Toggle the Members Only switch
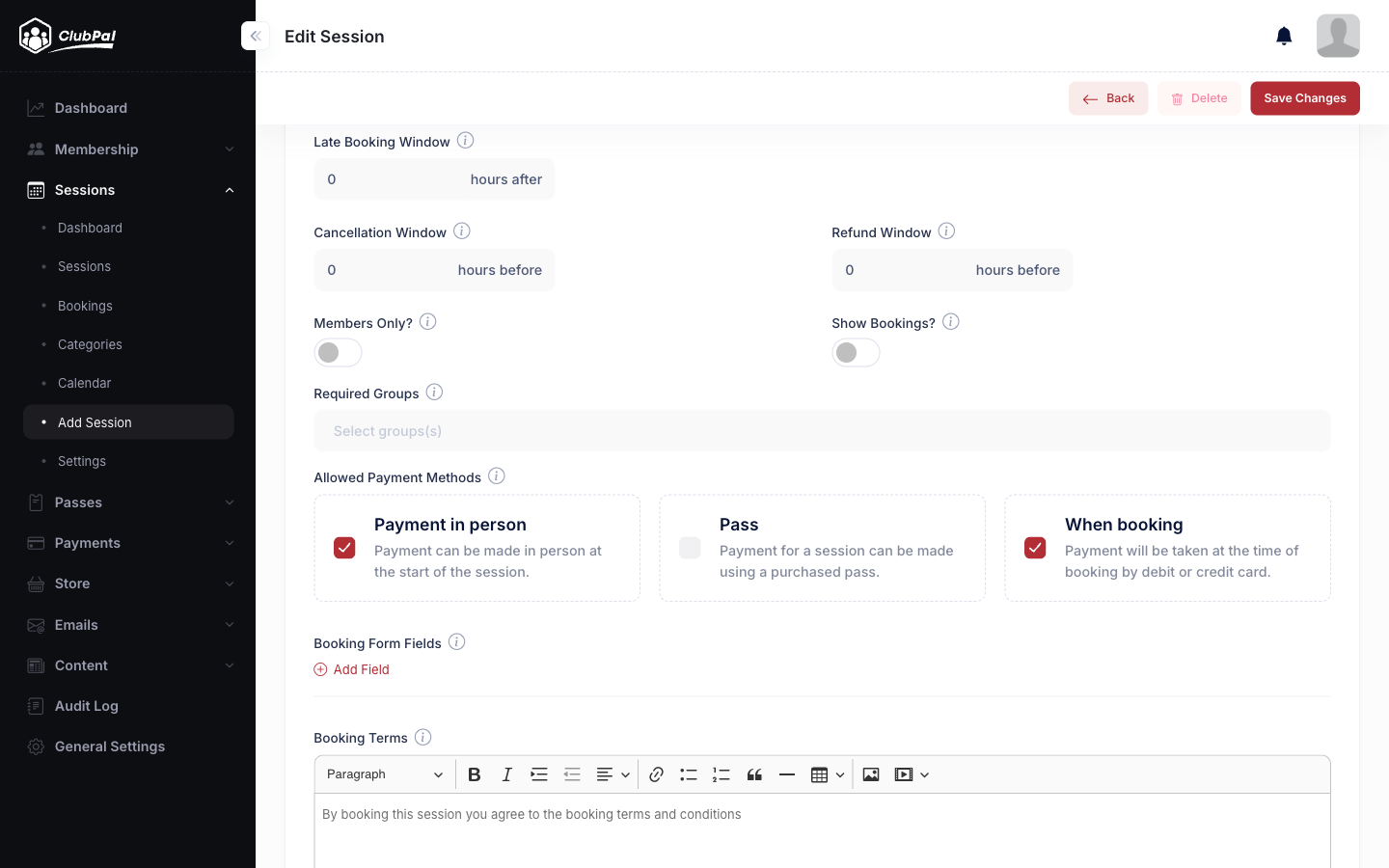Image resolution: width=1389 pixels, height=868 pixels. [x=338, y=352]
